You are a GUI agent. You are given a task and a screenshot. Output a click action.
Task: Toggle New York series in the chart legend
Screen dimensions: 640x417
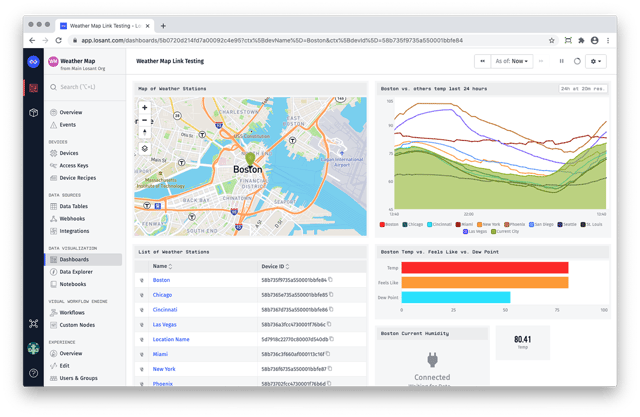point(489,224)
